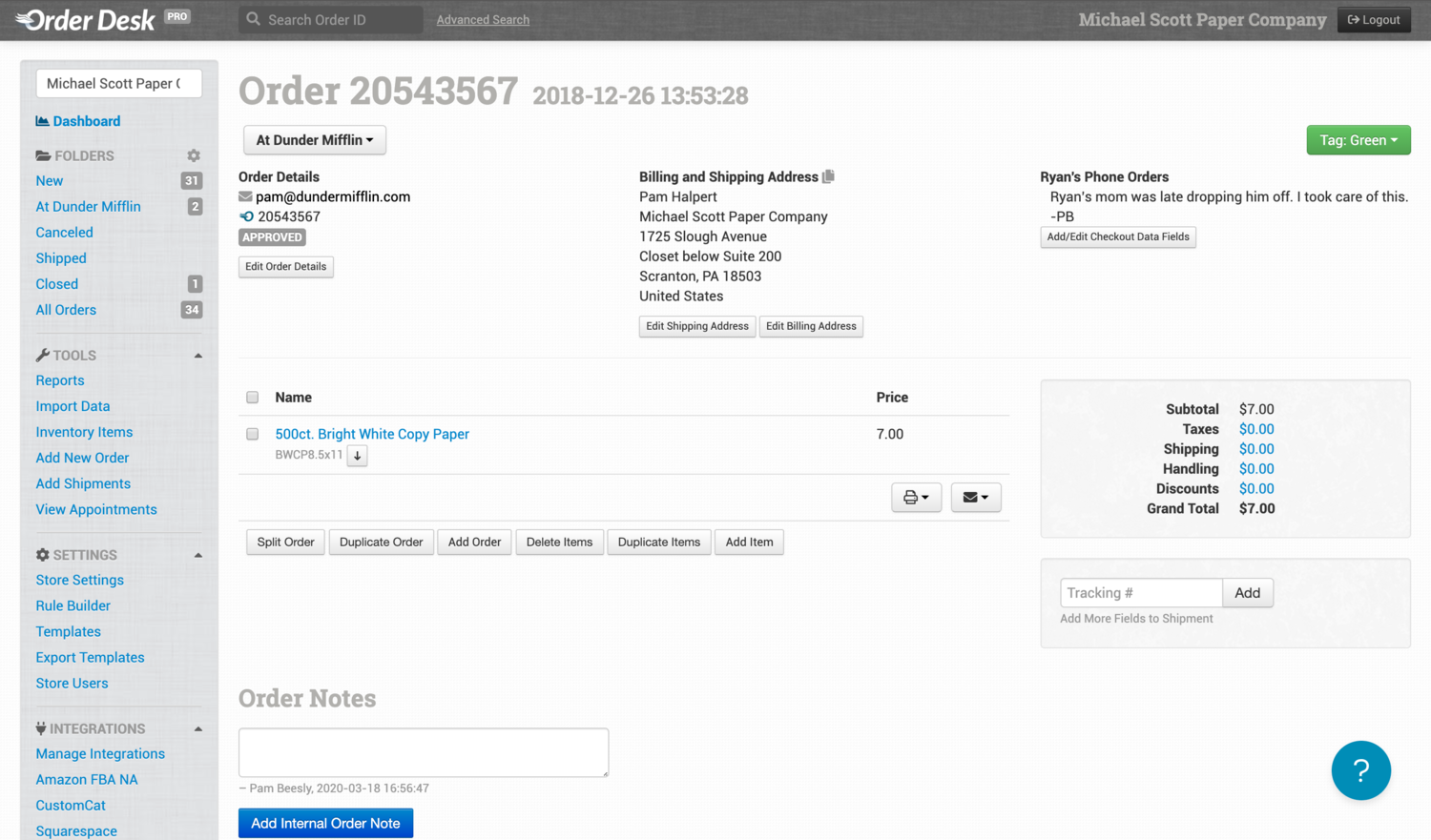1431x840 pixels.
Task: Open Import Data tool
Action: coord(73,406)
